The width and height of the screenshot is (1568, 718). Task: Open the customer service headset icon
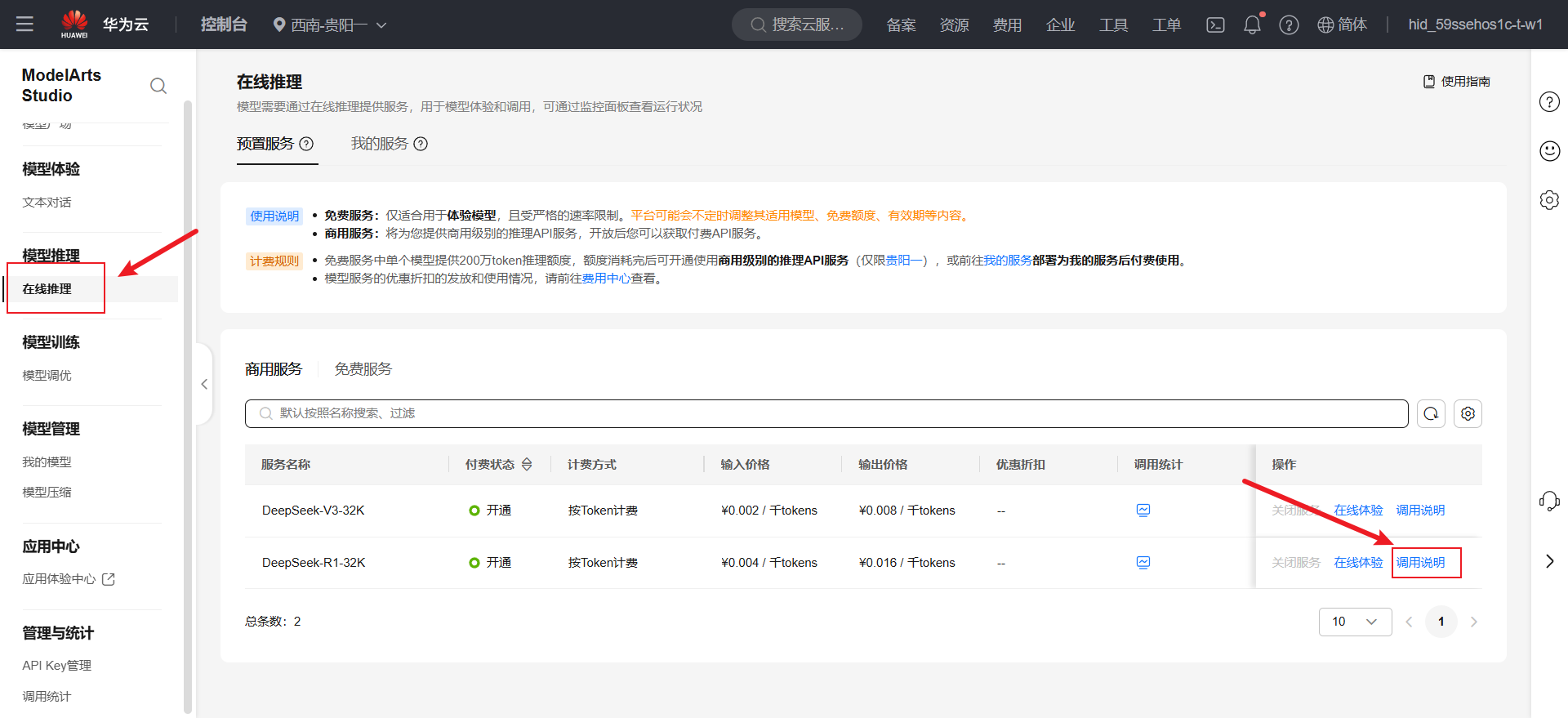pyautogui.click(x=1549, y=501)
